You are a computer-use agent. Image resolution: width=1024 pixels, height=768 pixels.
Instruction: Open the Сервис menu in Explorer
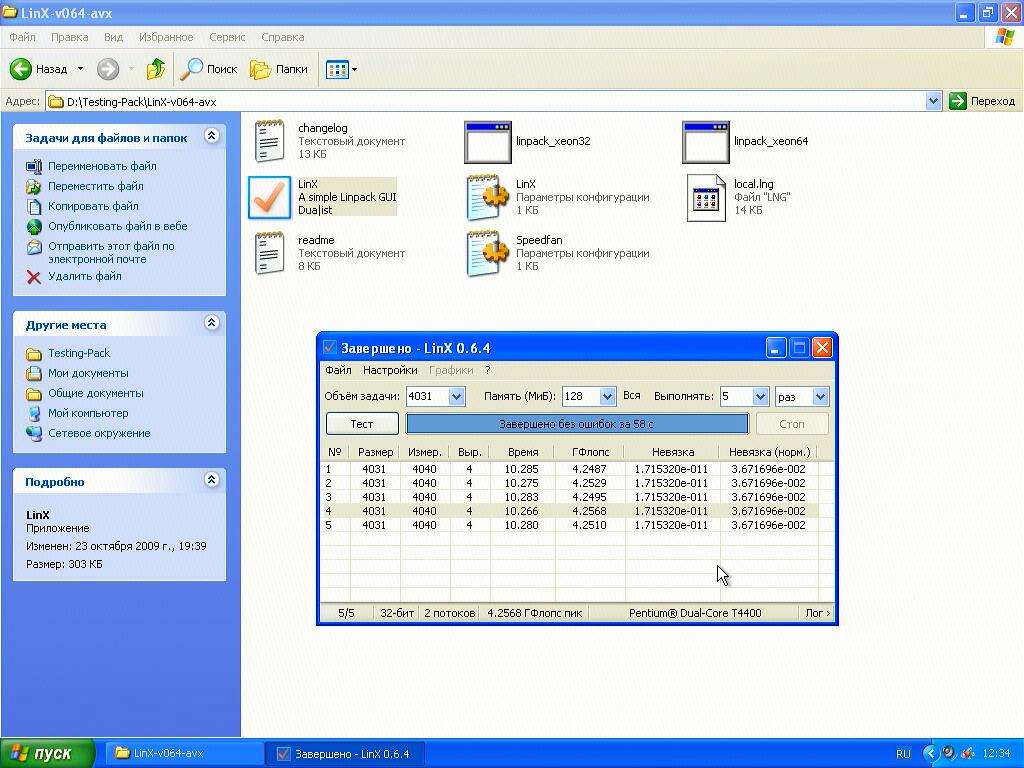tap(227, 37)
